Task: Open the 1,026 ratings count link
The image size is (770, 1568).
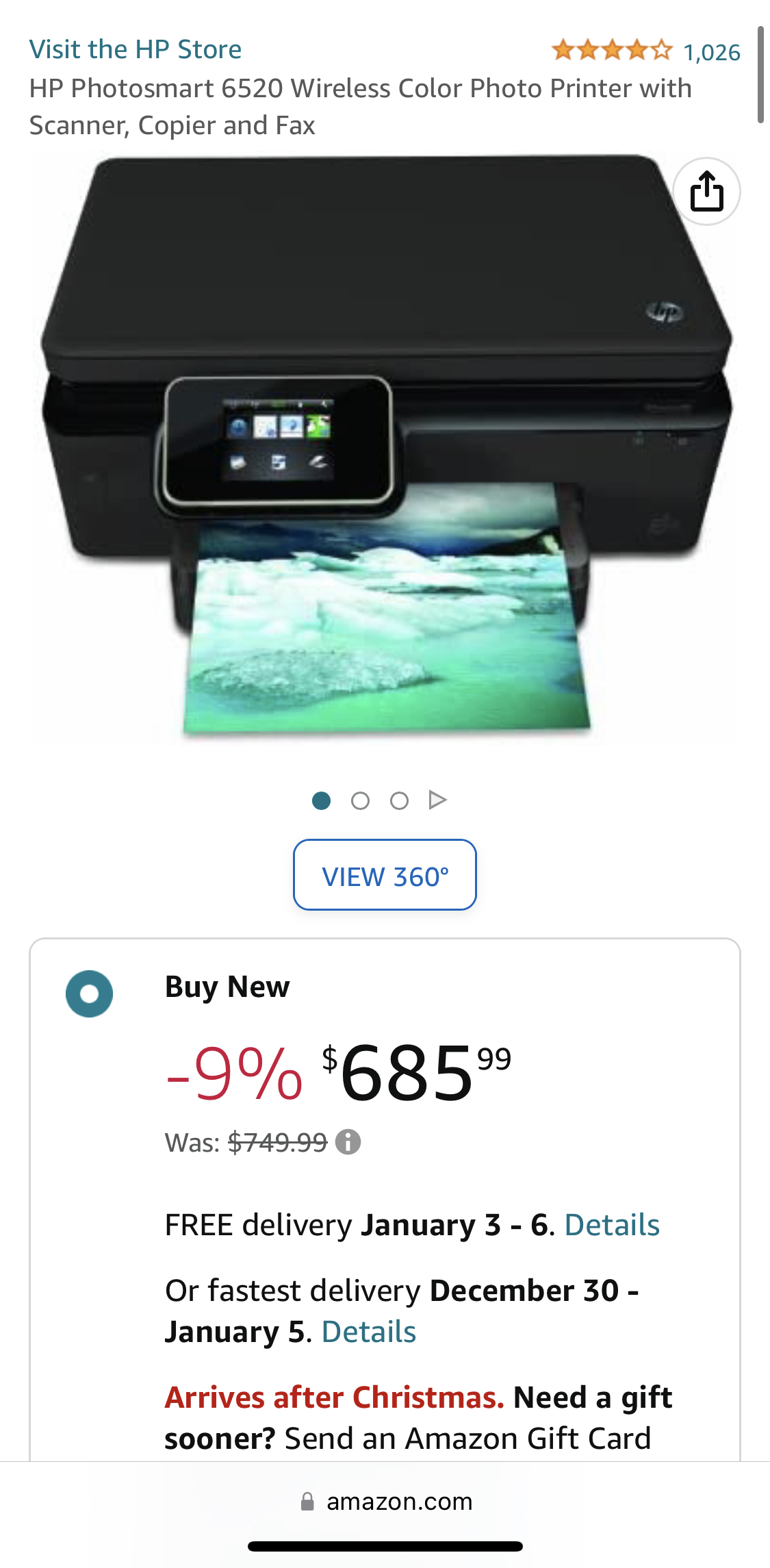Action: click(x=712, y=52)
